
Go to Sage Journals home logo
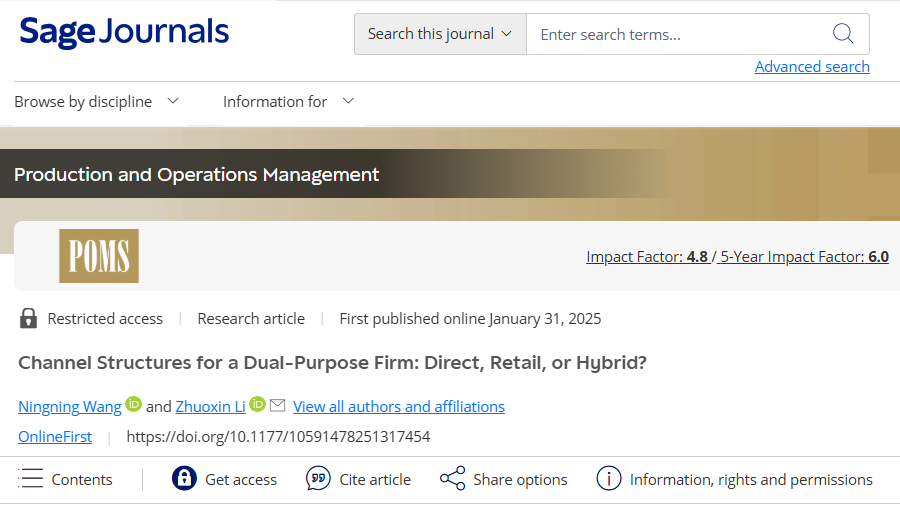tap(124, 32)
